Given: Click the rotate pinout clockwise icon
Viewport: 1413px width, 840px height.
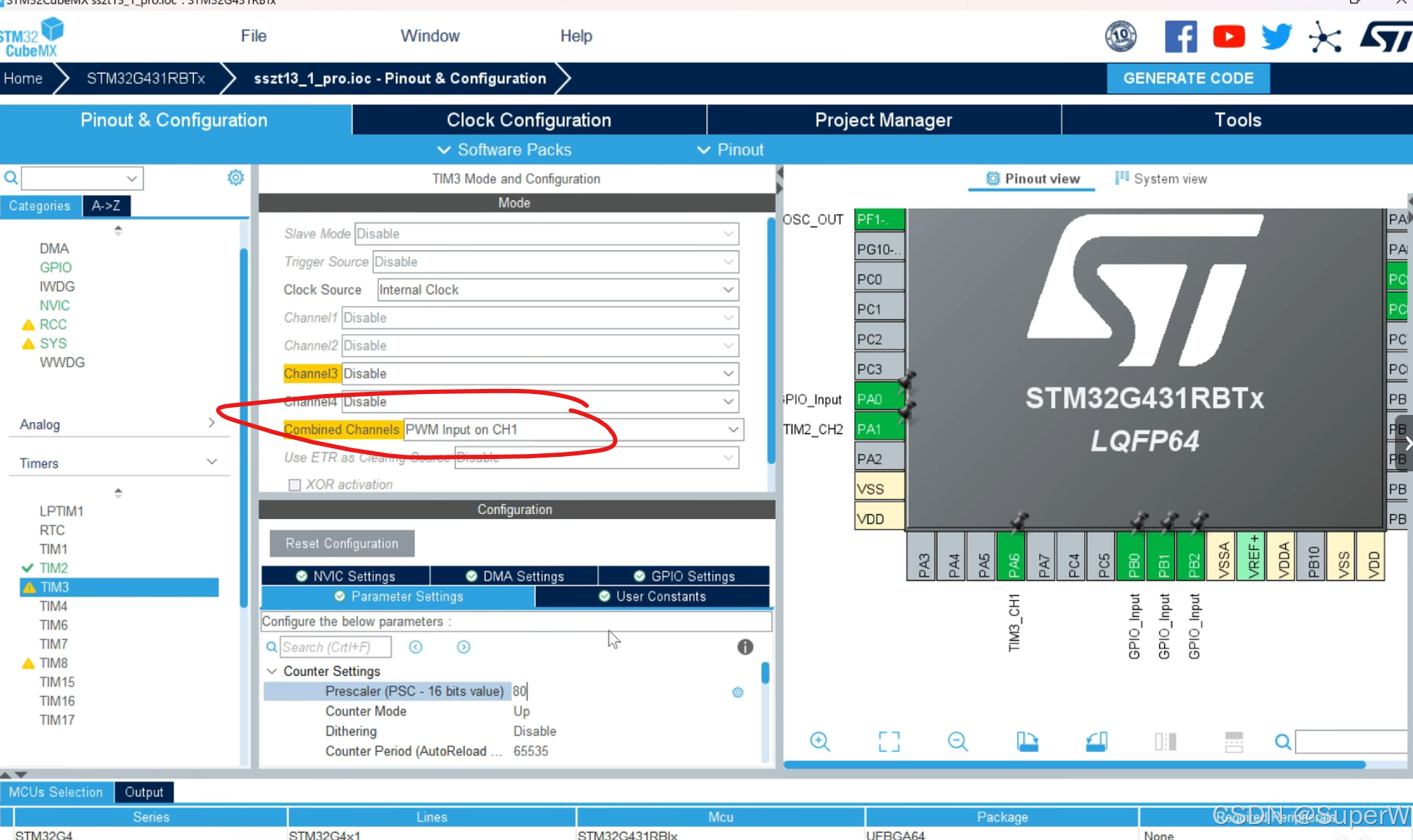Looking at the screenshot, I should (1027, 741).
